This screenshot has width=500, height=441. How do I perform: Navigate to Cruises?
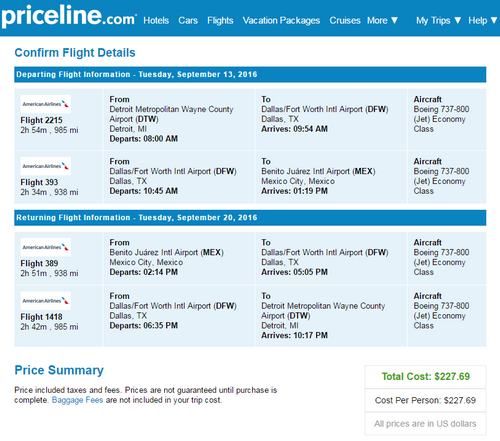[x=345, y=21]
